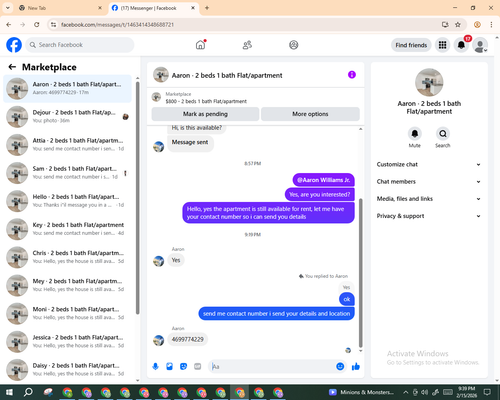Image resolution: width=500 pixels, height=400 pixels.
Task: Open the Mey conversation in the list
Action: point(68,285)
